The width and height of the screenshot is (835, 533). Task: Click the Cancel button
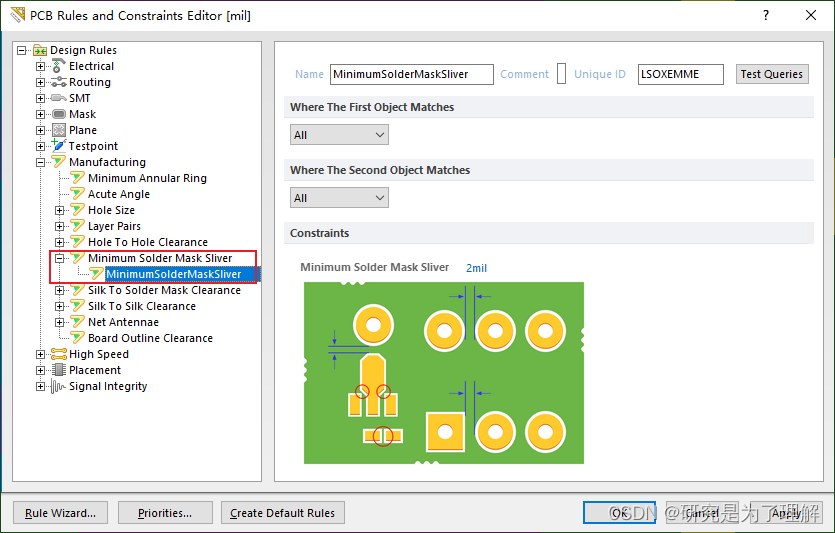702,513
